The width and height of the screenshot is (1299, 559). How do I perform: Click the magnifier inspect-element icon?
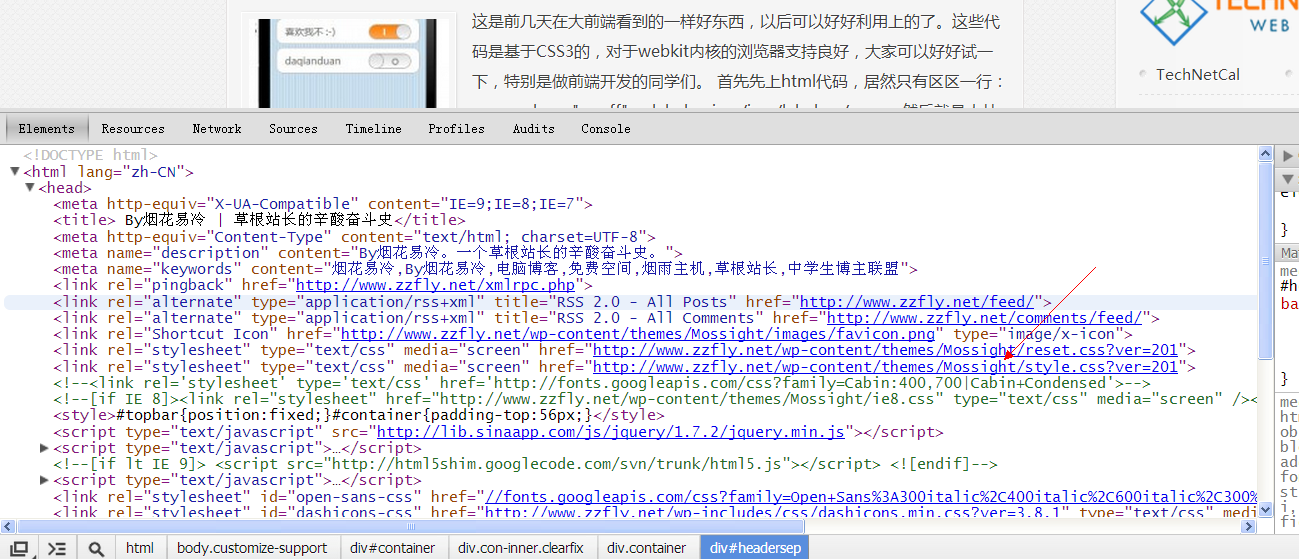tap(96, 548)
